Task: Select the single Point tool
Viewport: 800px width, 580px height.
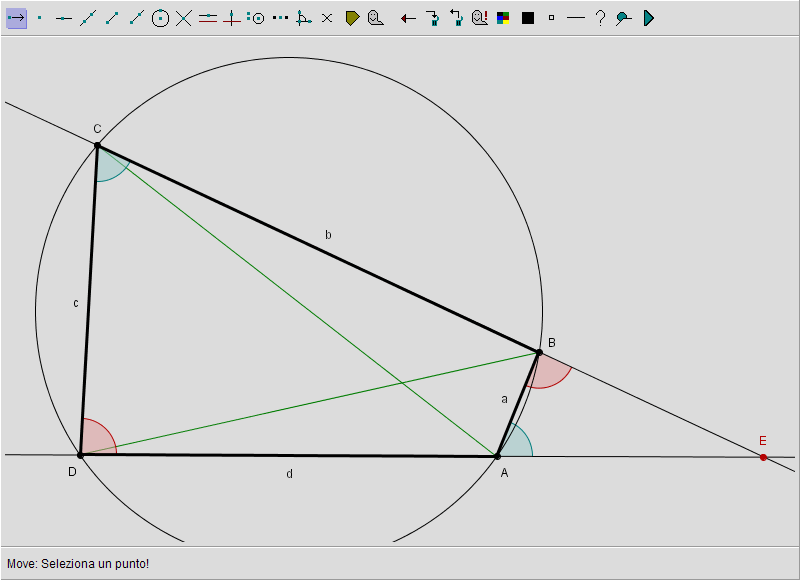Action: pos(40,18)
